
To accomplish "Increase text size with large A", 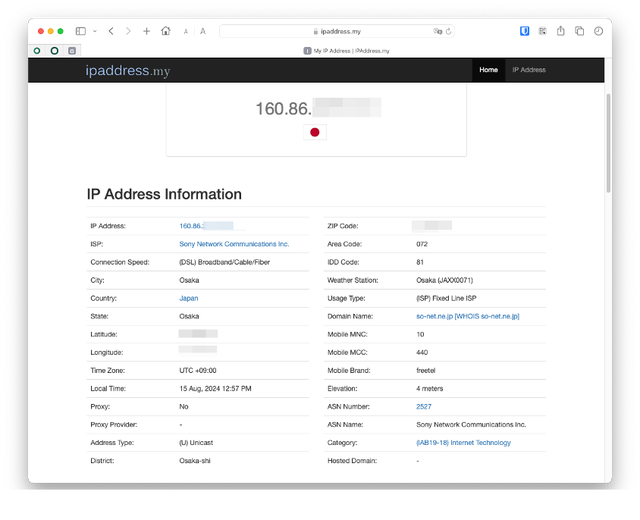I will 203,31.
